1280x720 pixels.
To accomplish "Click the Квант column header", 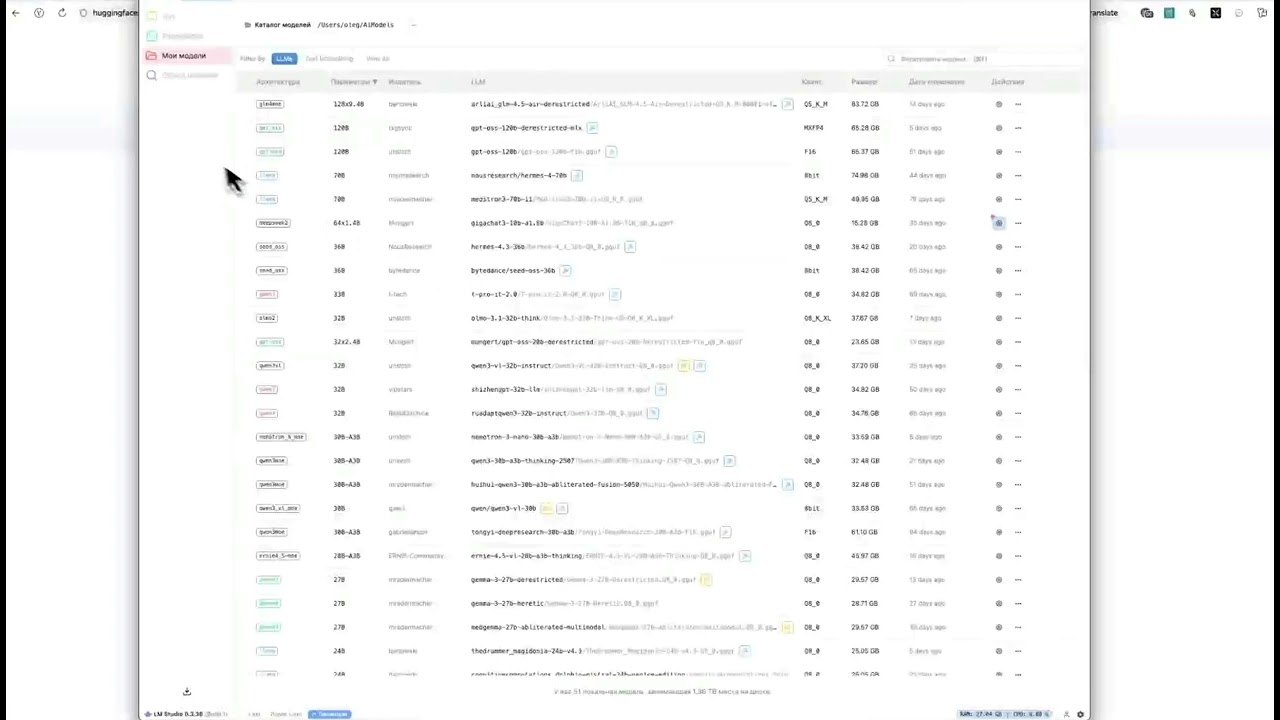I will point(811,82).
